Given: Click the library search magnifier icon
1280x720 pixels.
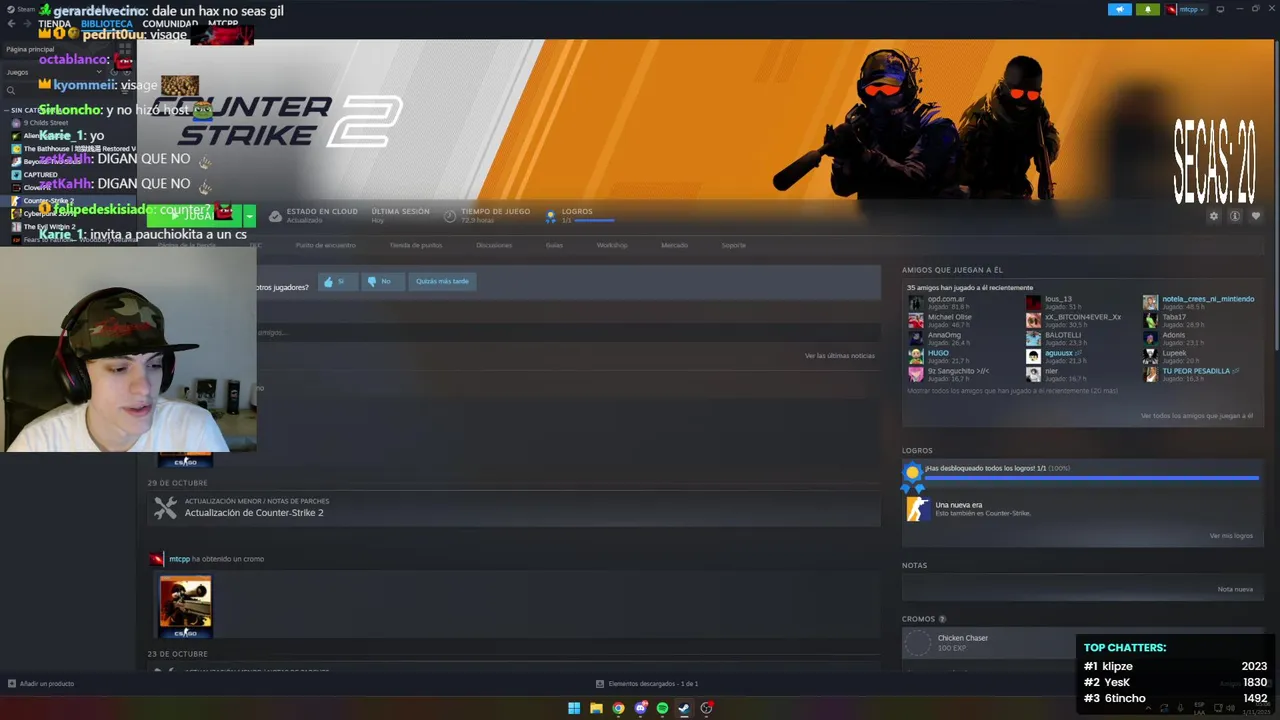Looking at the screenshot, I should (x=11, y=91).
